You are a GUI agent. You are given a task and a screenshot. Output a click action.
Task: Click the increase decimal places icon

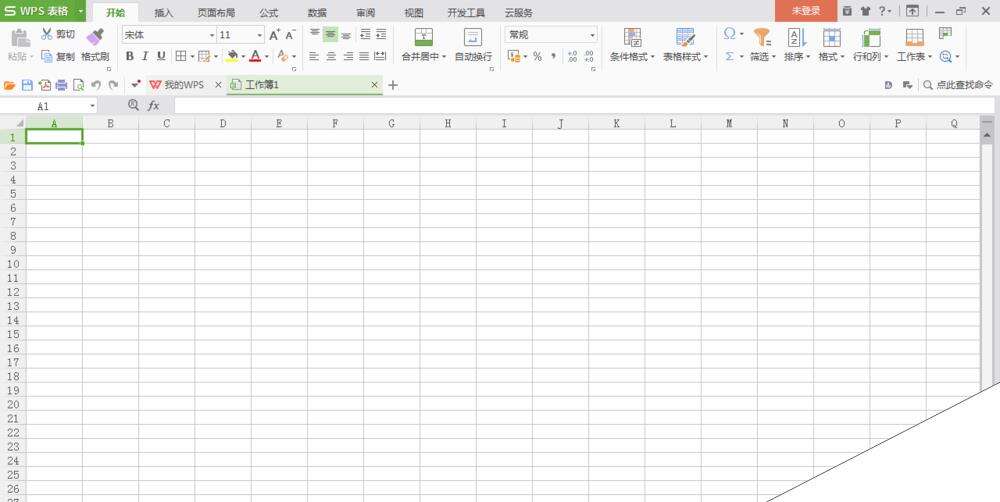[x=573, y=56]
